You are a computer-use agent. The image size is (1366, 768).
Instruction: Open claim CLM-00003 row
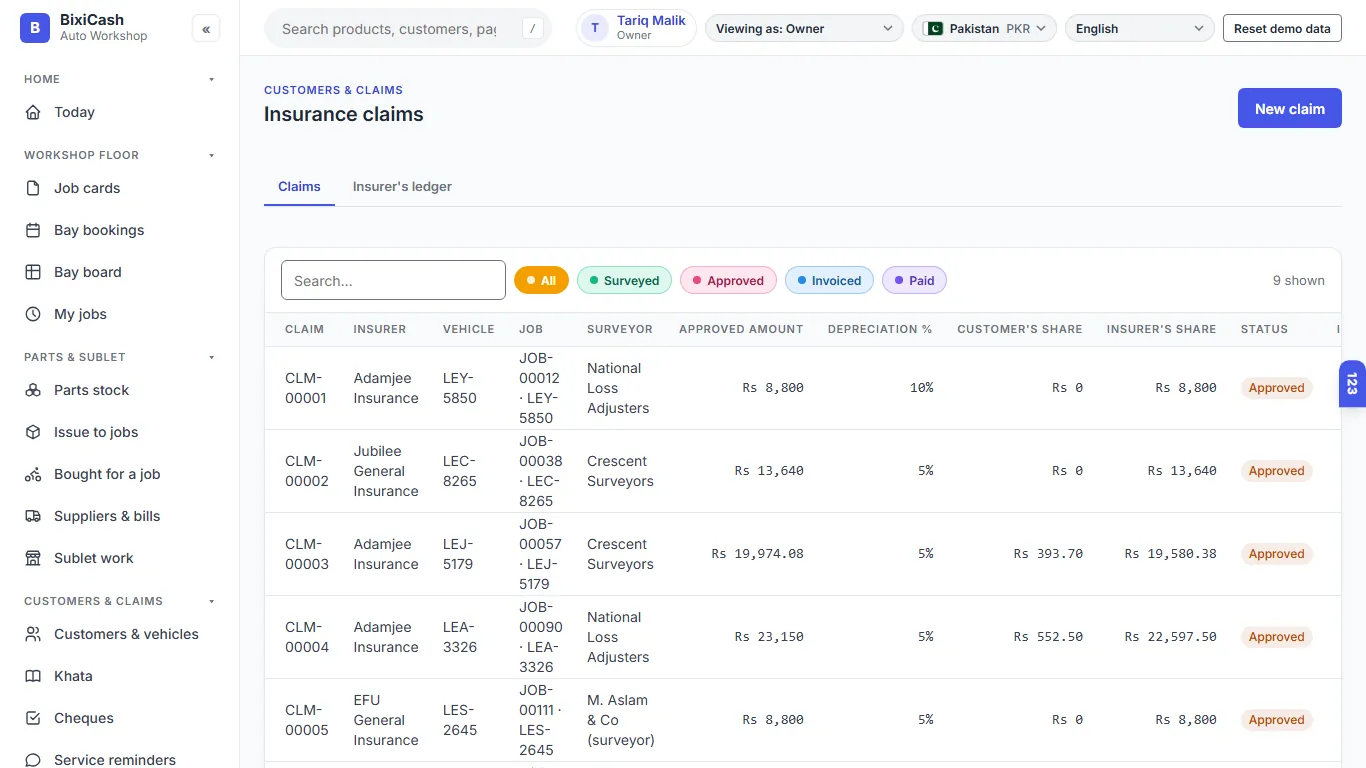coord(802,554)
